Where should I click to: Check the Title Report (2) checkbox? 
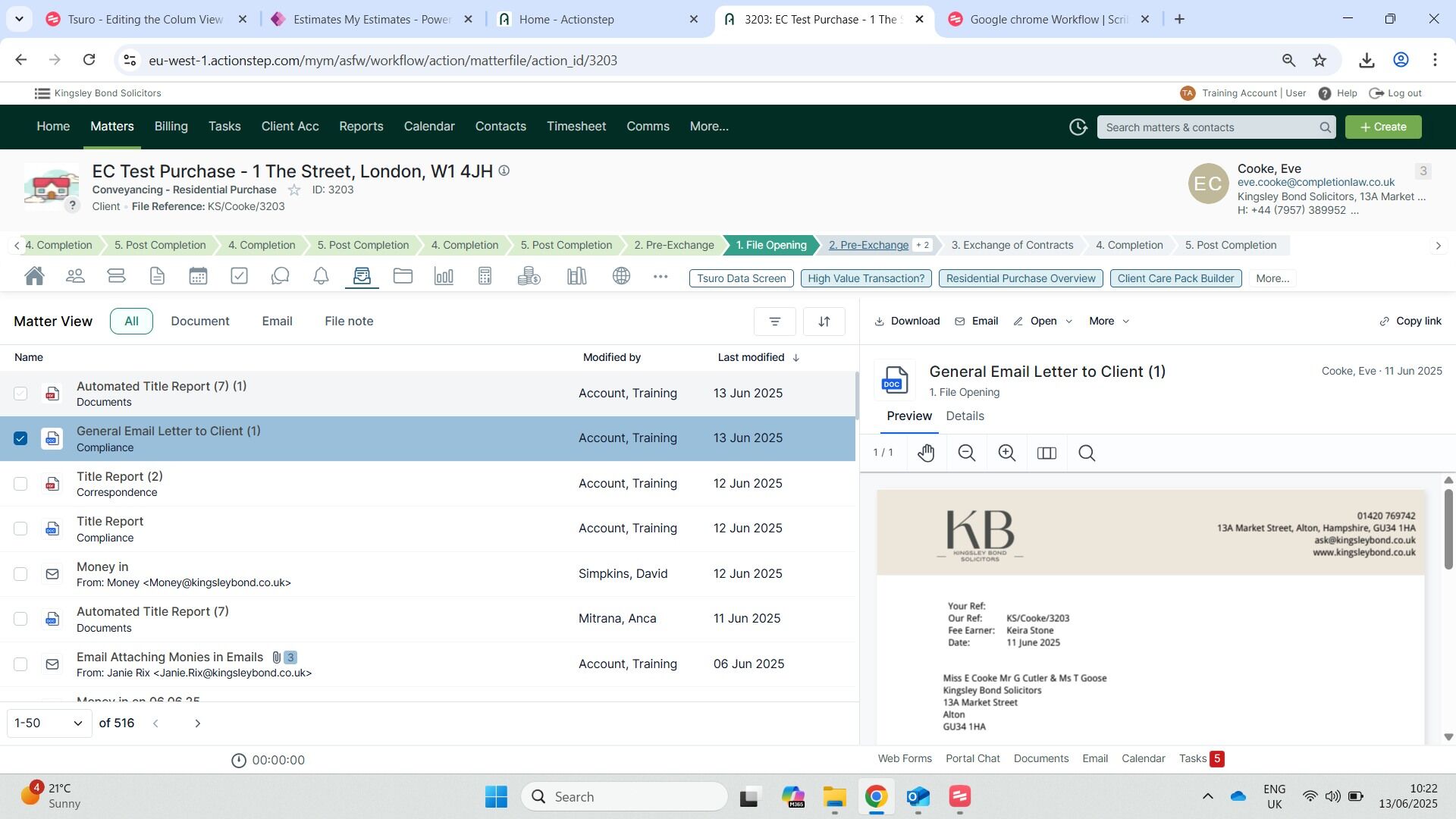click(20, 484)
